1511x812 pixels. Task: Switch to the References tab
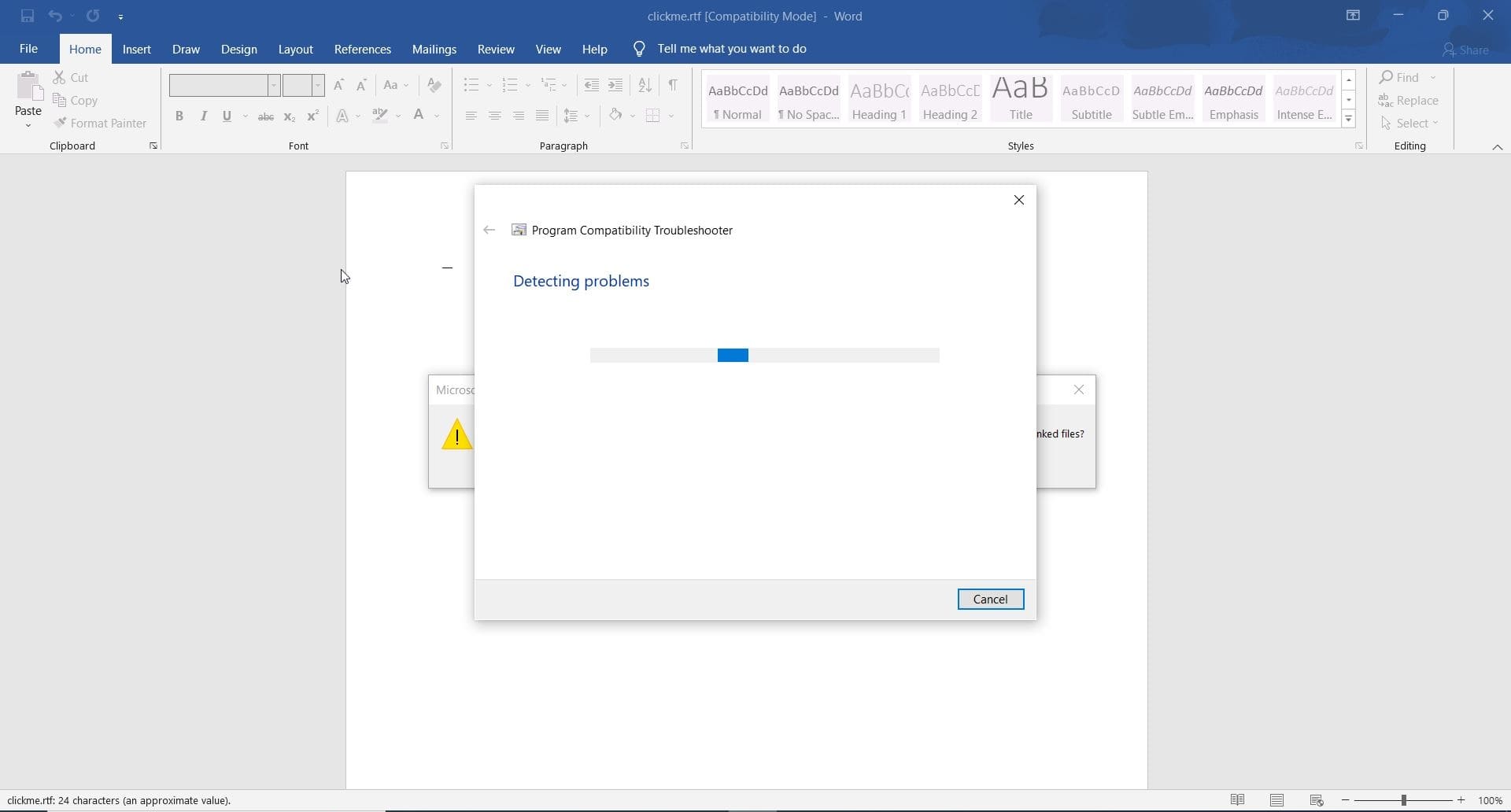(362, 49)
